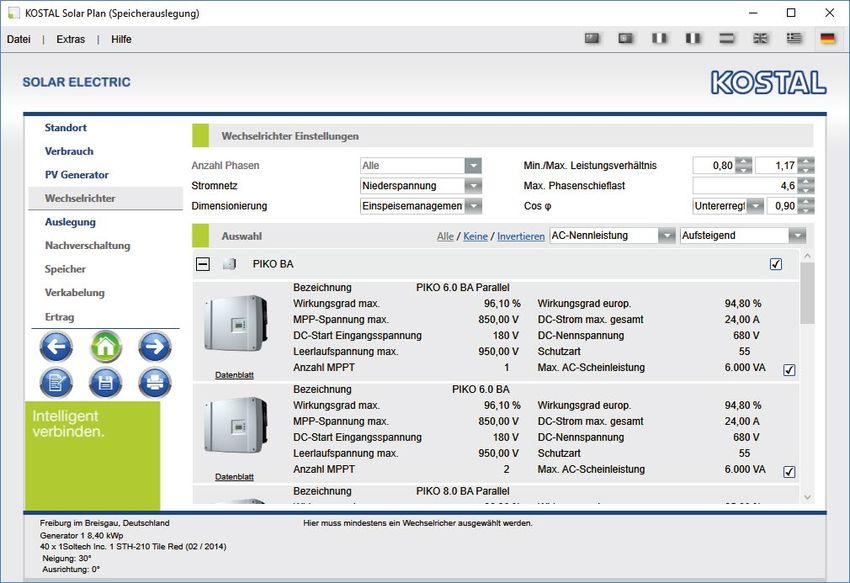This screenshot has width=850, height=583.
Task: Open the Speicher step
Action: tap(65, 269)
